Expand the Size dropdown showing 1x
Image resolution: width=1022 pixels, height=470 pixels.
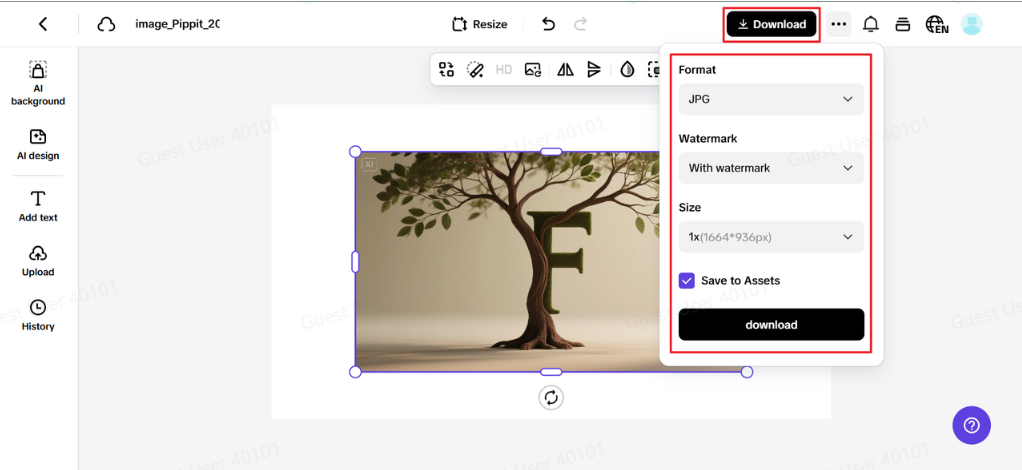tap(770, 237)
